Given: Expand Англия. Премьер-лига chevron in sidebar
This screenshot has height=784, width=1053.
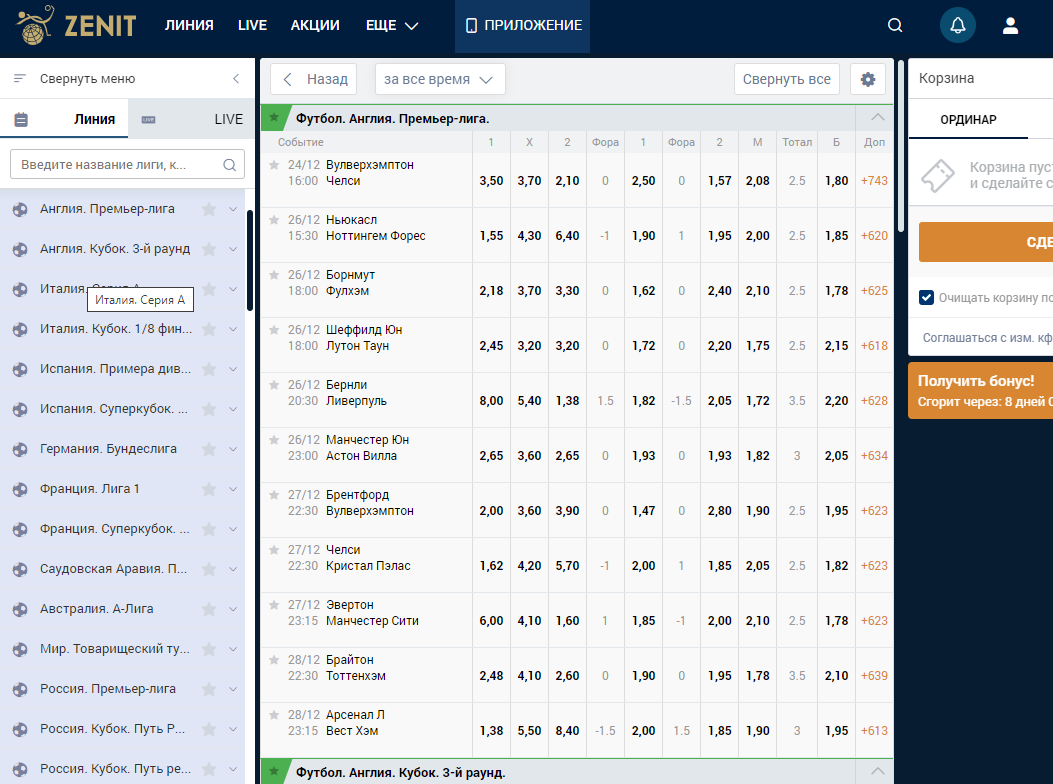Looking at the screenshot, I should (x=233, y=209).
